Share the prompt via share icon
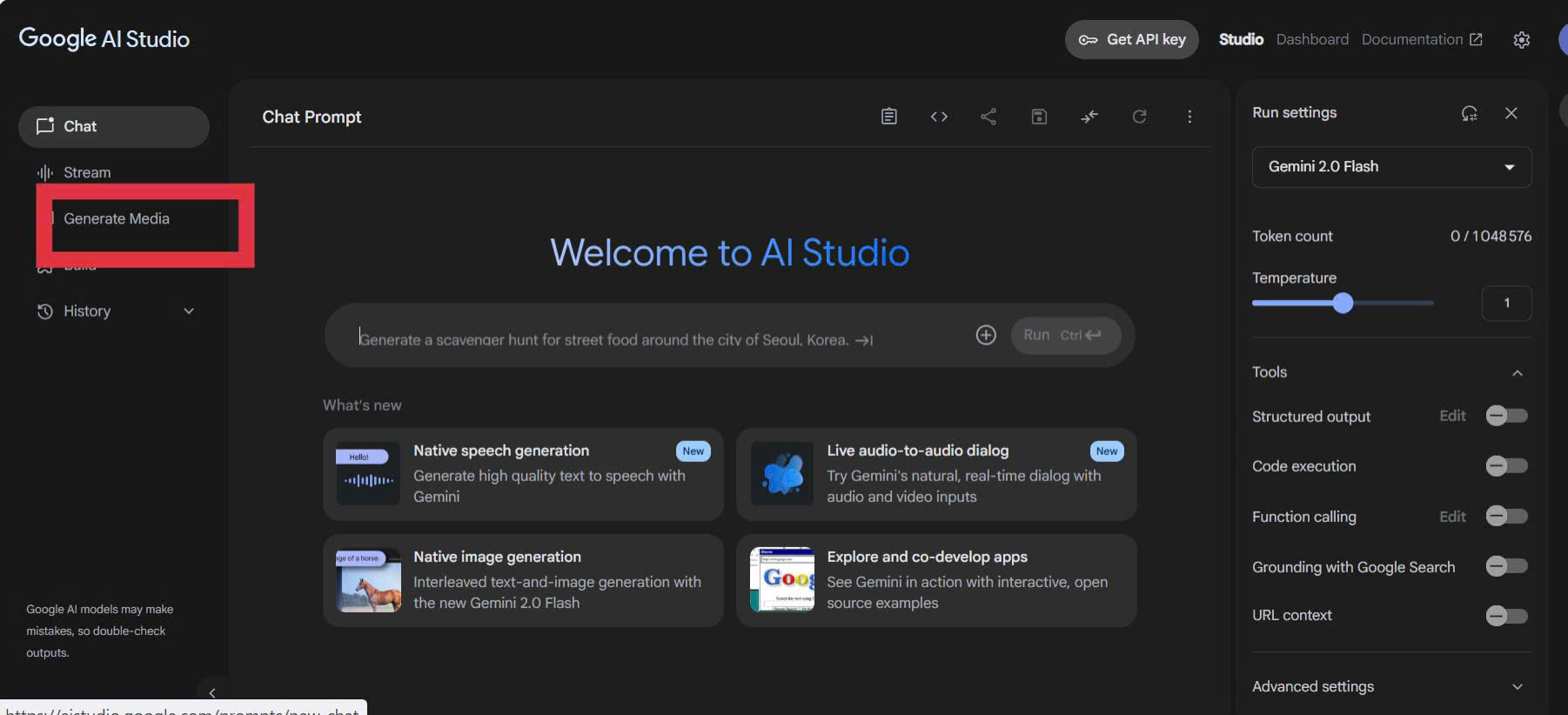 [988, 117]
